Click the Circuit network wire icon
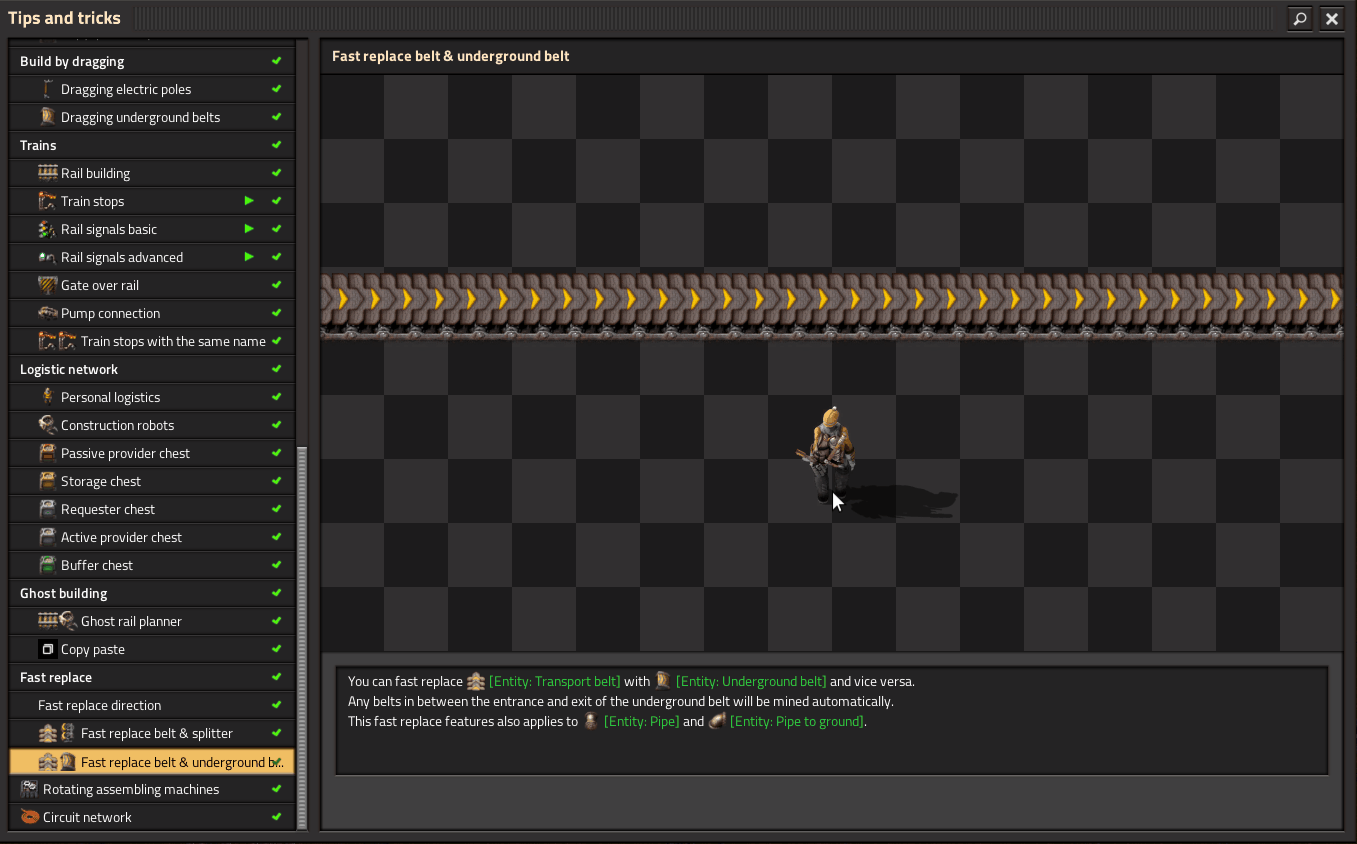The image size is (1357, 844). click(x=30, y=817)
